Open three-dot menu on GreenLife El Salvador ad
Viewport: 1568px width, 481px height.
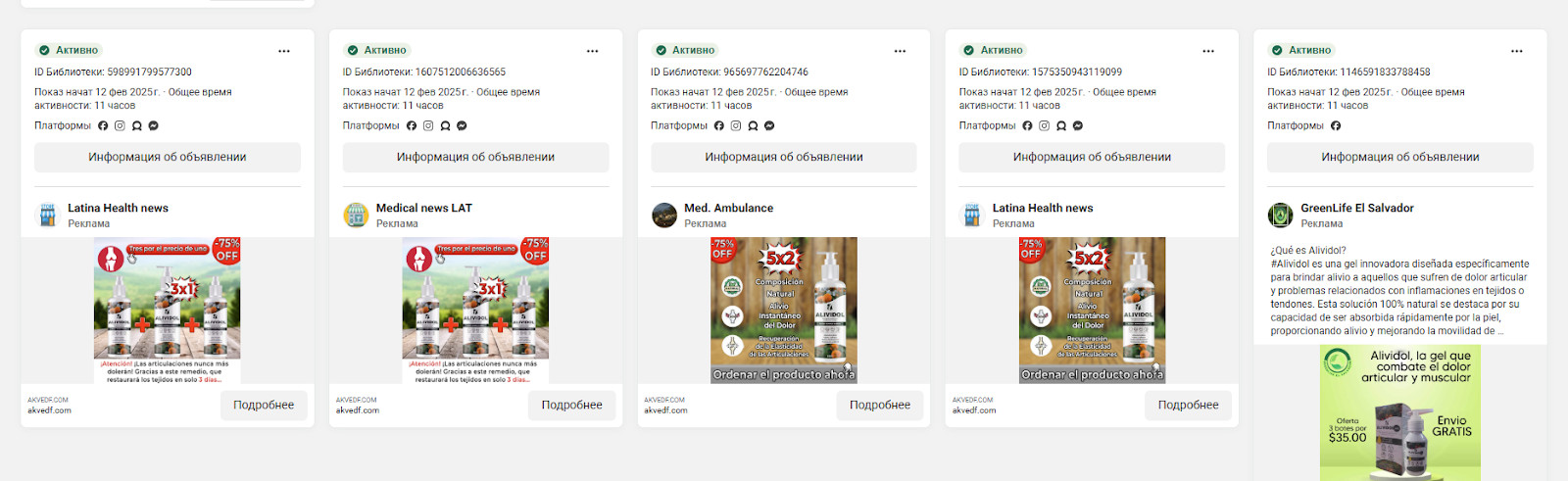[1517, 51]
